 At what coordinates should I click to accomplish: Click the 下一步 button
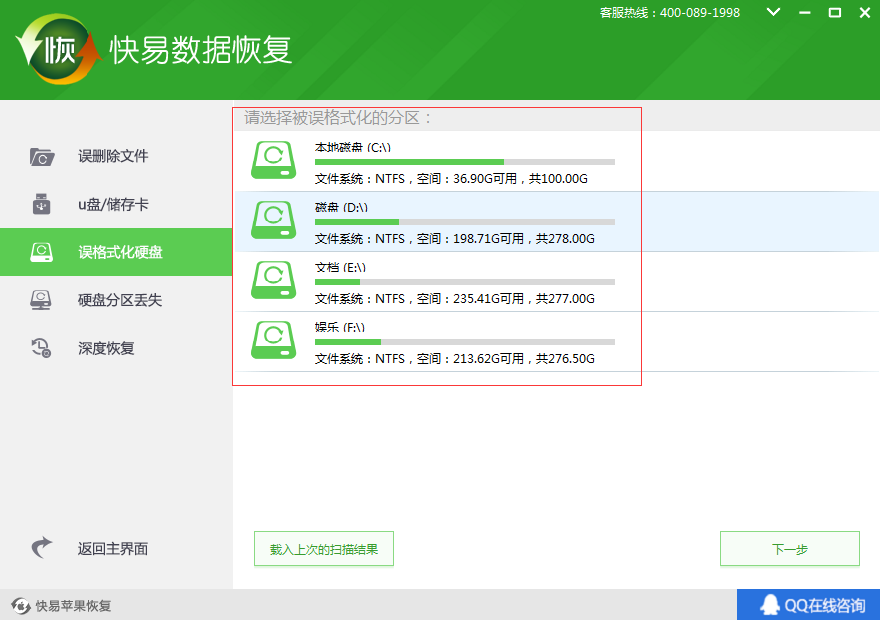click(790, 549)
